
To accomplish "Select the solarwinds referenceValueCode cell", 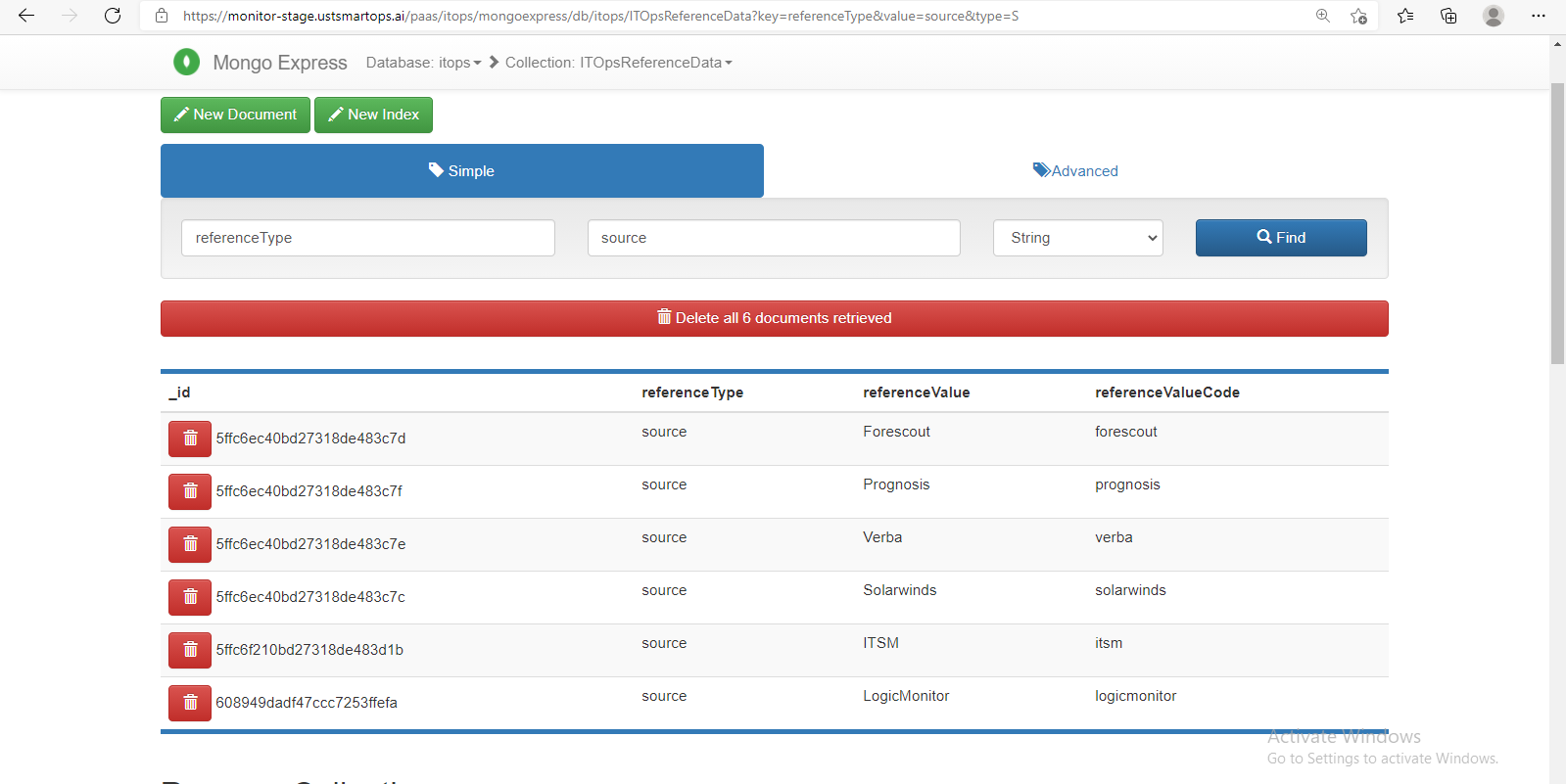I will [1130, 590].
